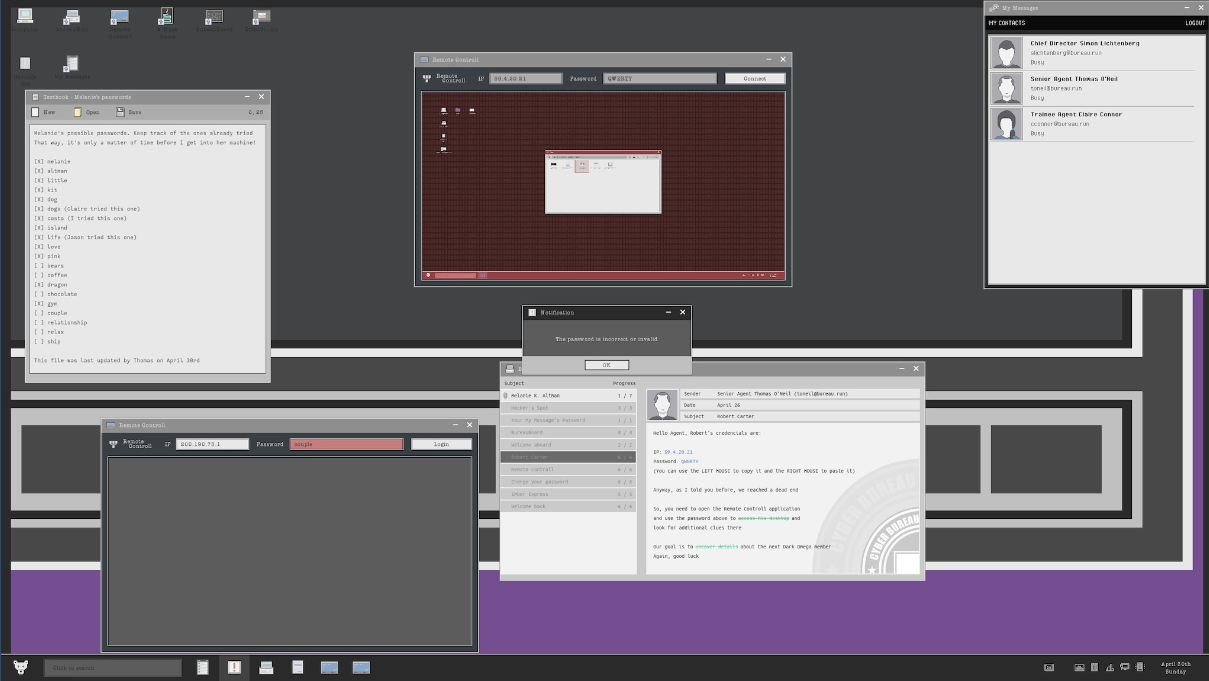The height and width of the screenshot is (681, 1209).
Task: Click the sender avatar in the email
Action: [x=662, y=405]
